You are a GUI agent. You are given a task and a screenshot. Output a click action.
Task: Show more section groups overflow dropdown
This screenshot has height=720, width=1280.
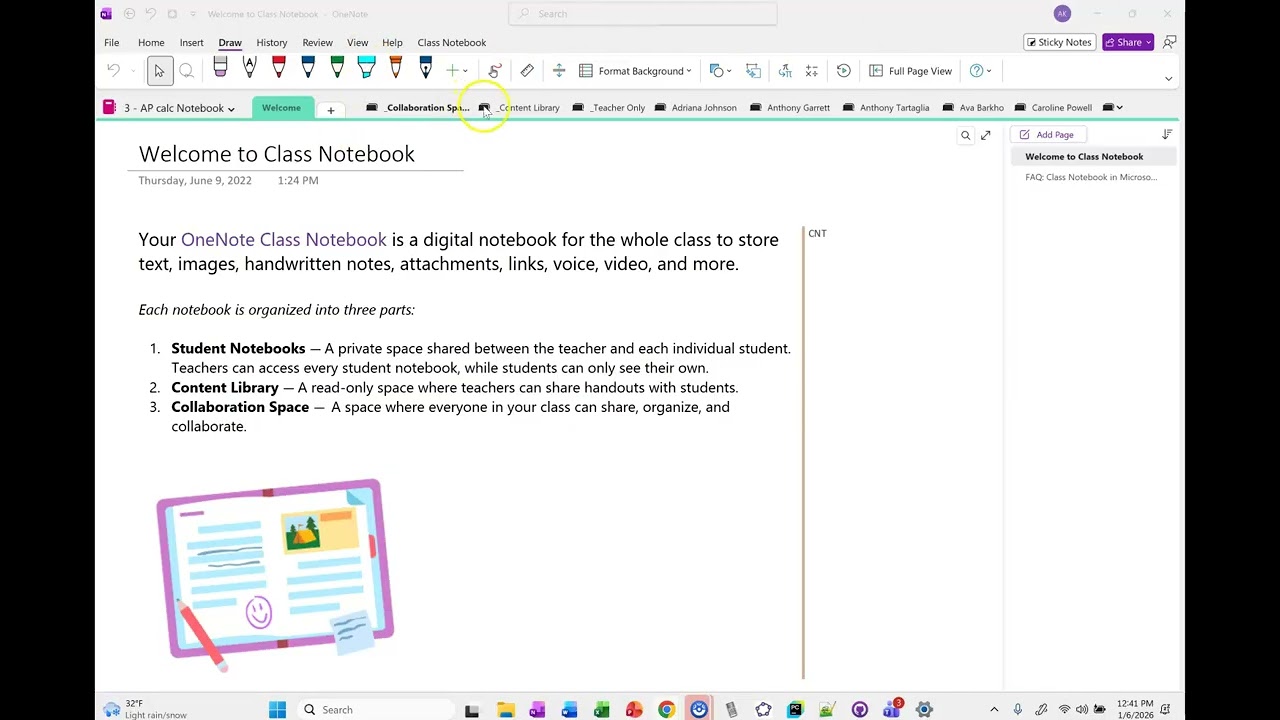pos(1113,108)
